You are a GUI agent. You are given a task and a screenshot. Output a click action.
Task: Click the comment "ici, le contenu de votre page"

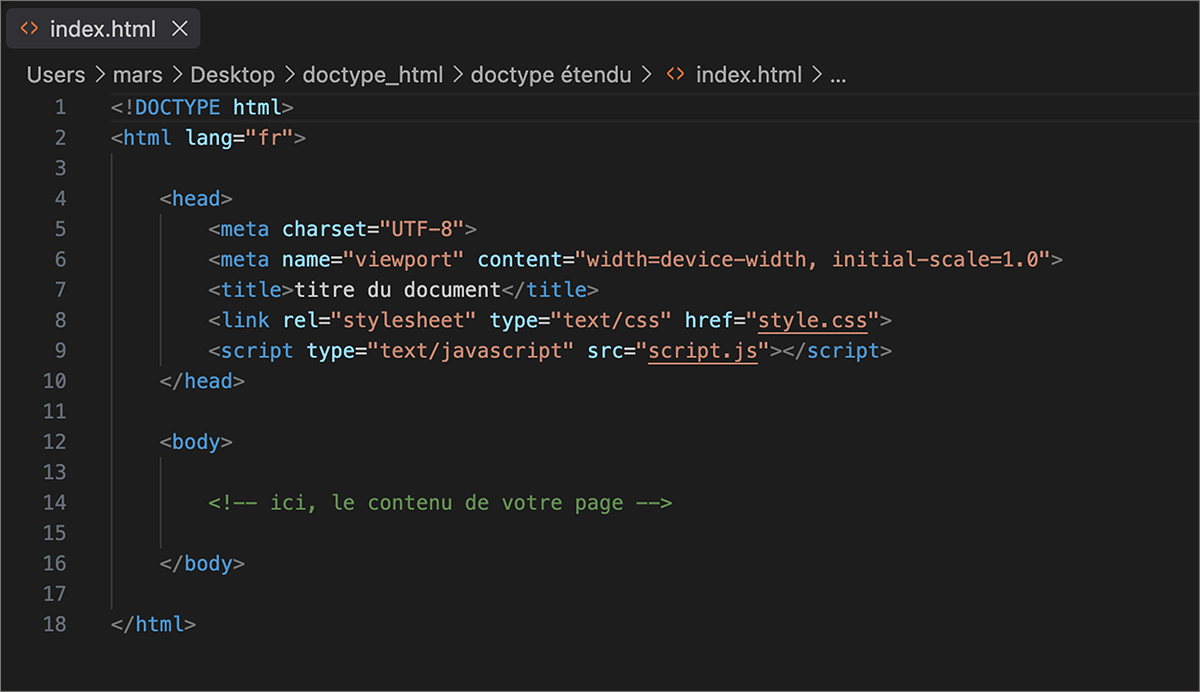tap(440, 503)
